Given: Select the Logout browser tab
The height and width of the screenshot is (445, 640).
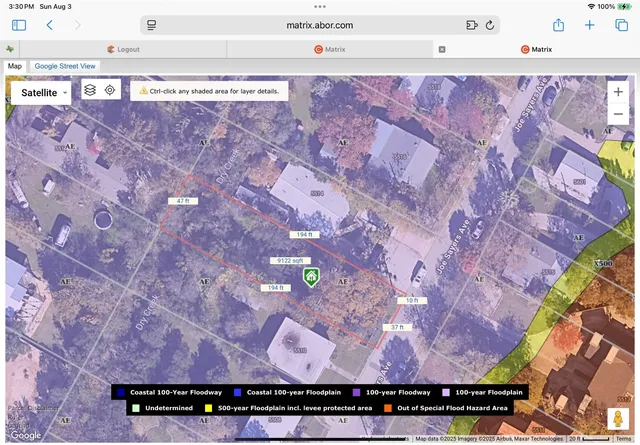Looking at the screenshot, I should tap(126, 48).
